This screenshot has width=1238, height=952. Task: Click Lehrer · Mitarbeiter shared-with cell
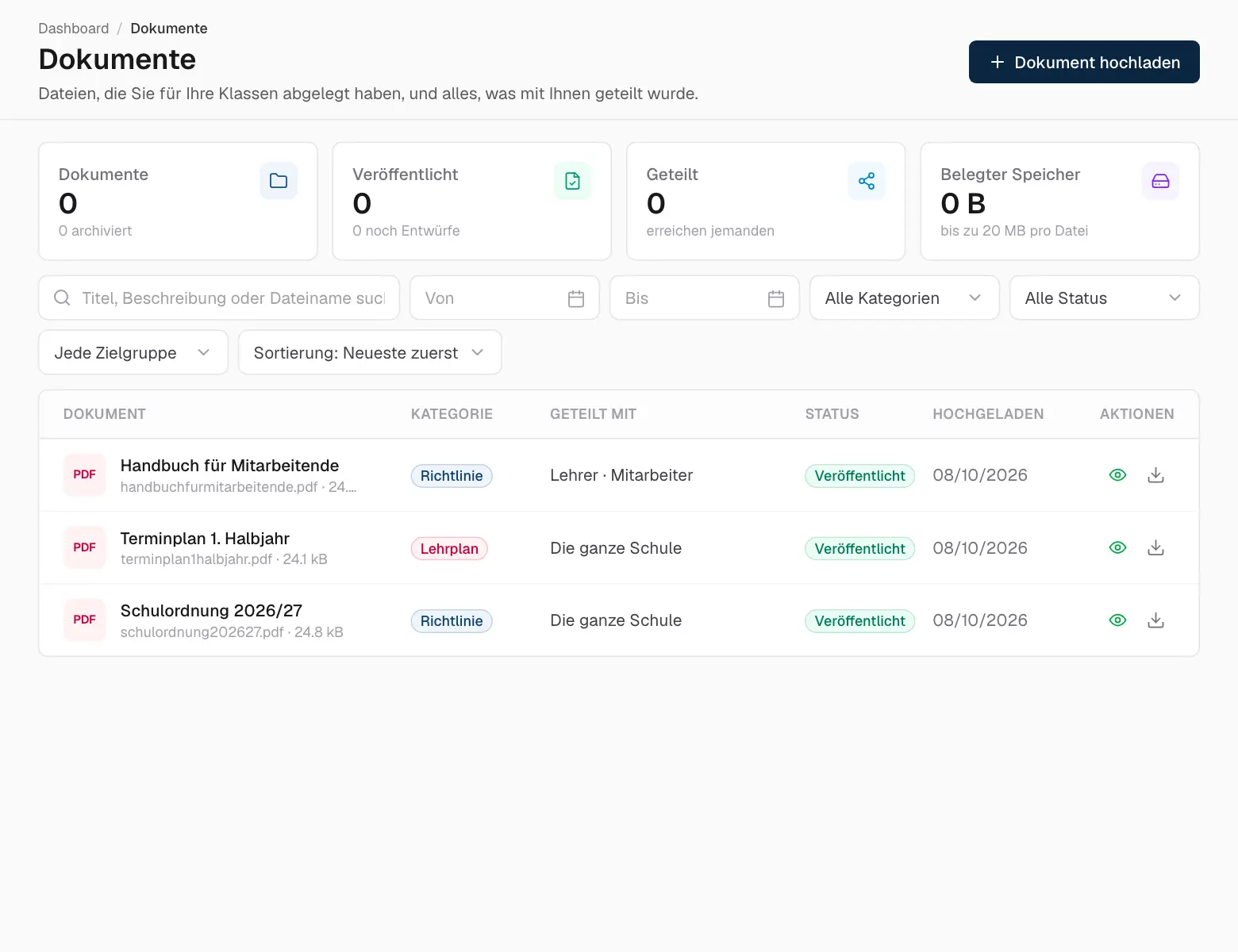click(621, 475)
